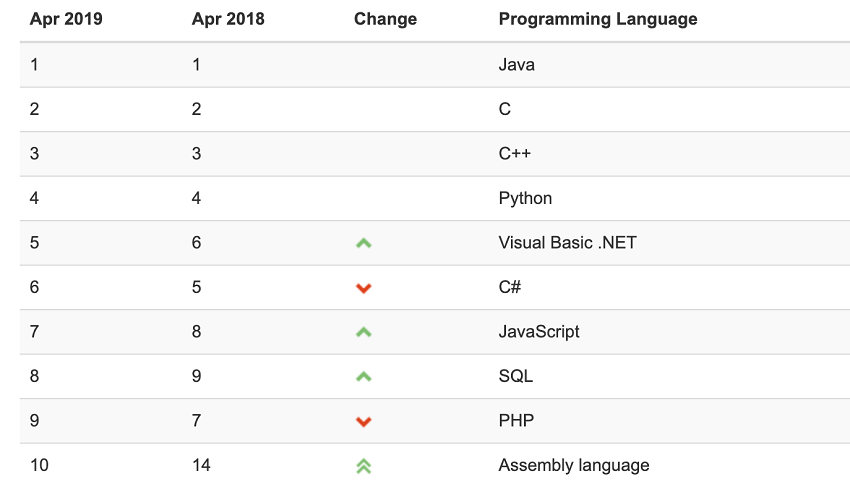850x487 pixels.
Task: Click the red down arrow beside C#
Action: point(364,288)
